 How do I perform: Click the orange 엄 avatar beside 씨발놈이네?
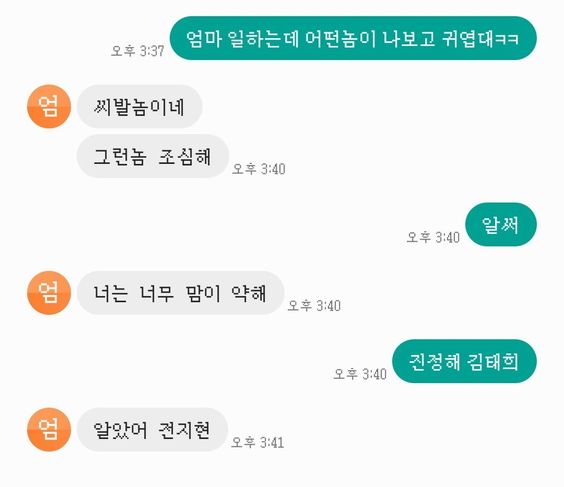tap(49, 106)
